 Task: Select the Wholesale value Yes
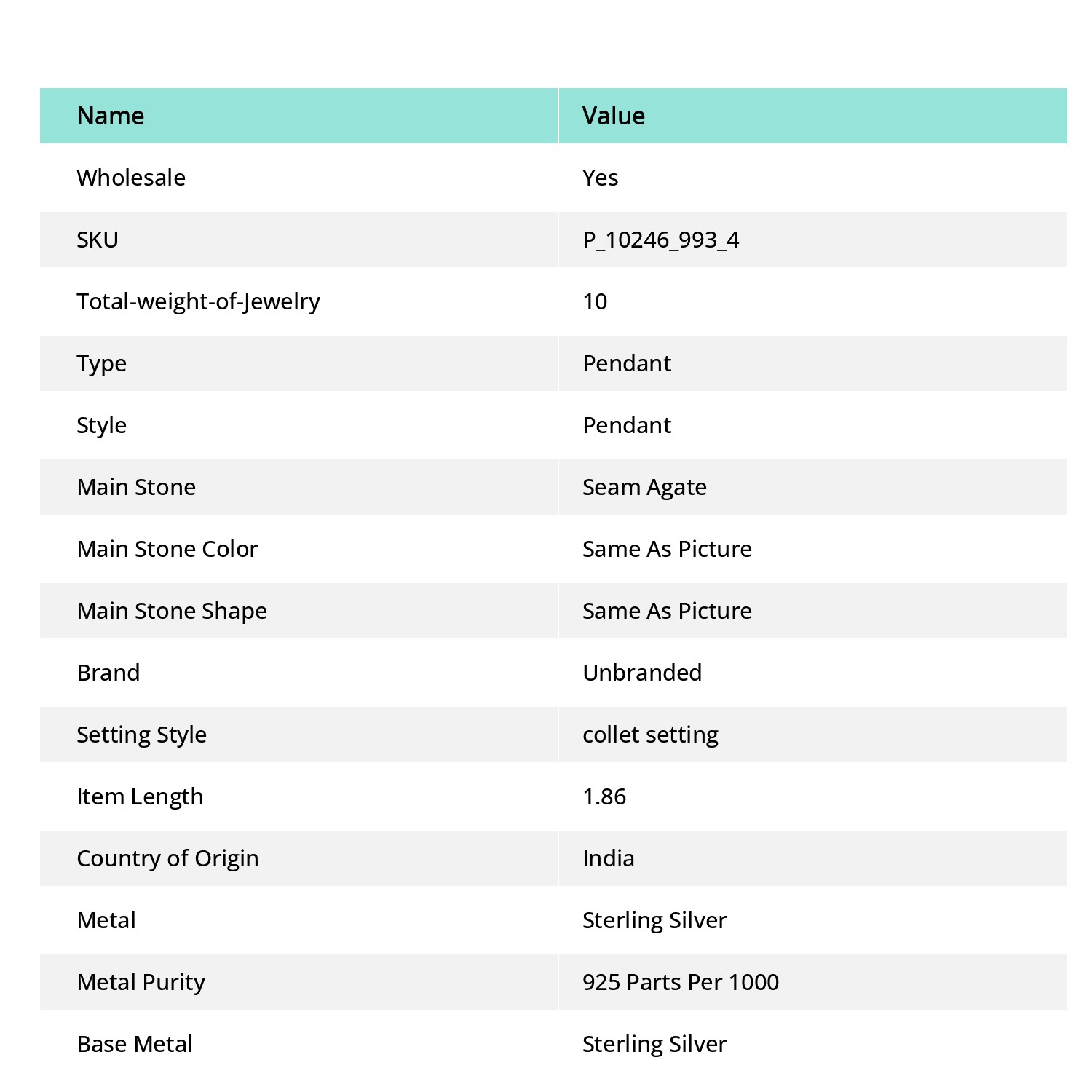click(600, 178)
